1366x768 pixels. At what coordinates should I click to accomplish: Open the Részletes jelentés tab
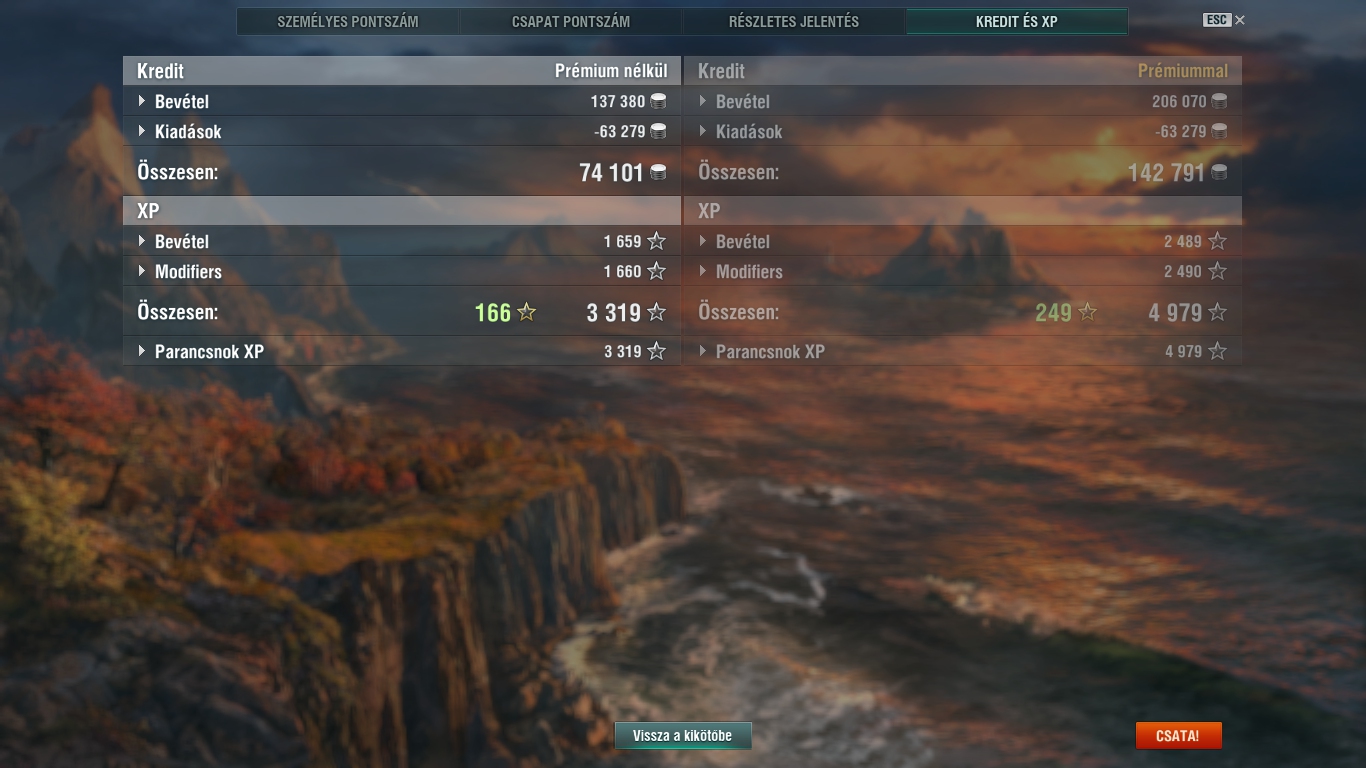point(794,21)
